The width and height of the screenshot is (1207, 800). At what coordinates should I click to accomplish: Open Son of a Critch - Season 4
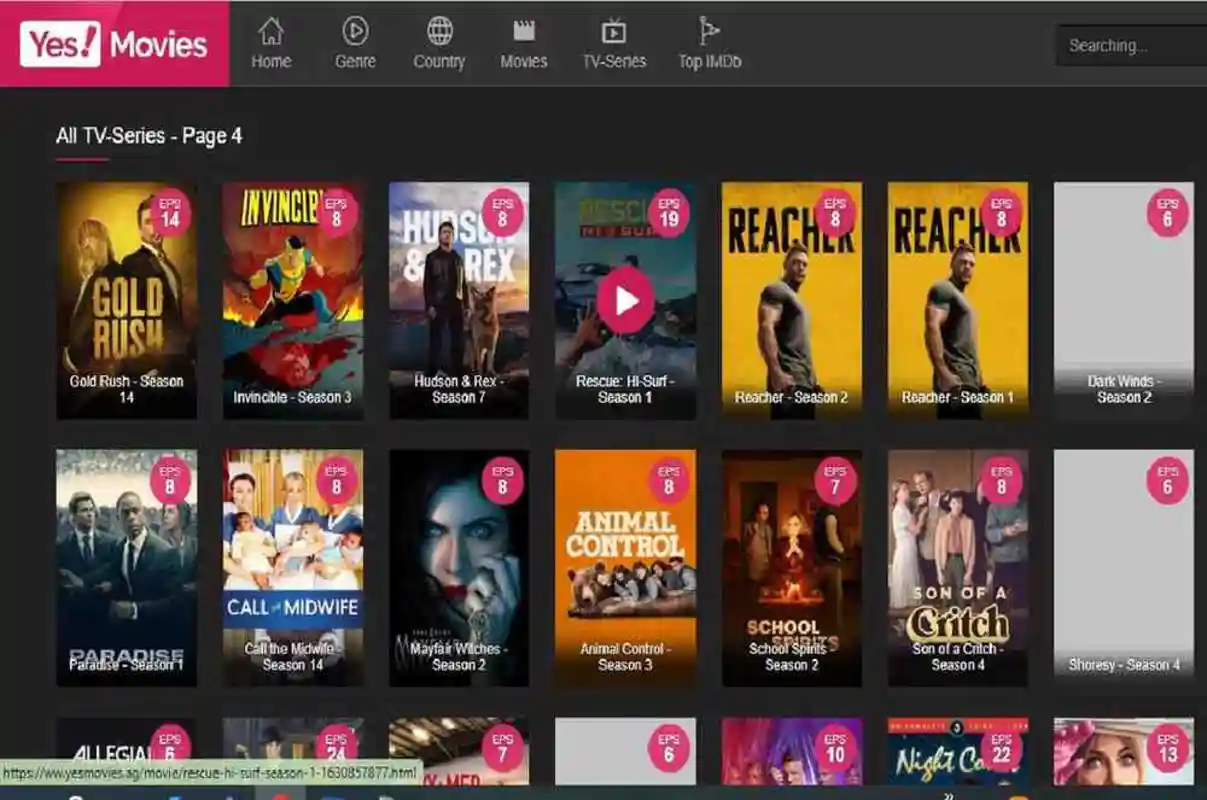957,567
